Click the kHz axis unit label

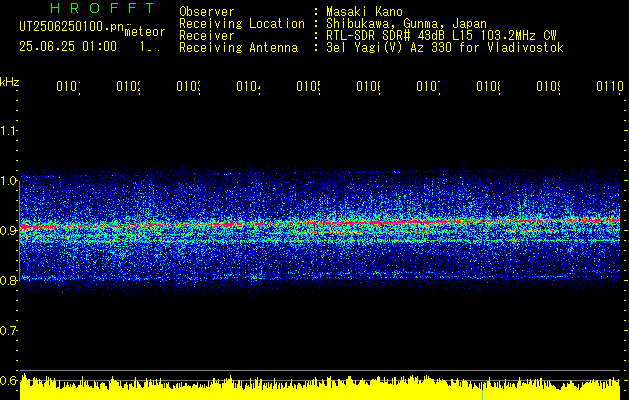coord(9,82)
